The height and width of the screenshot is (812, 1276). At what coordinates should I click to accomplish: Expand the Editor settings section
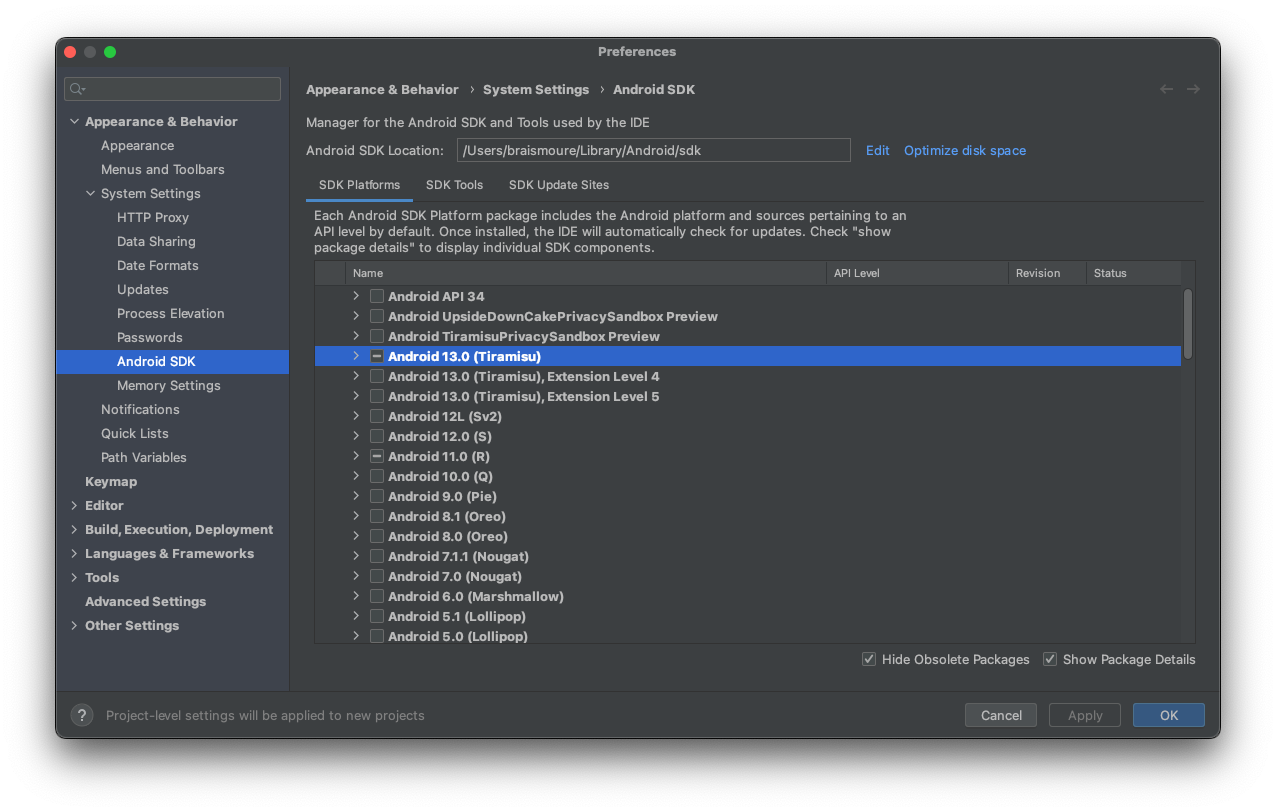point(74,505)
